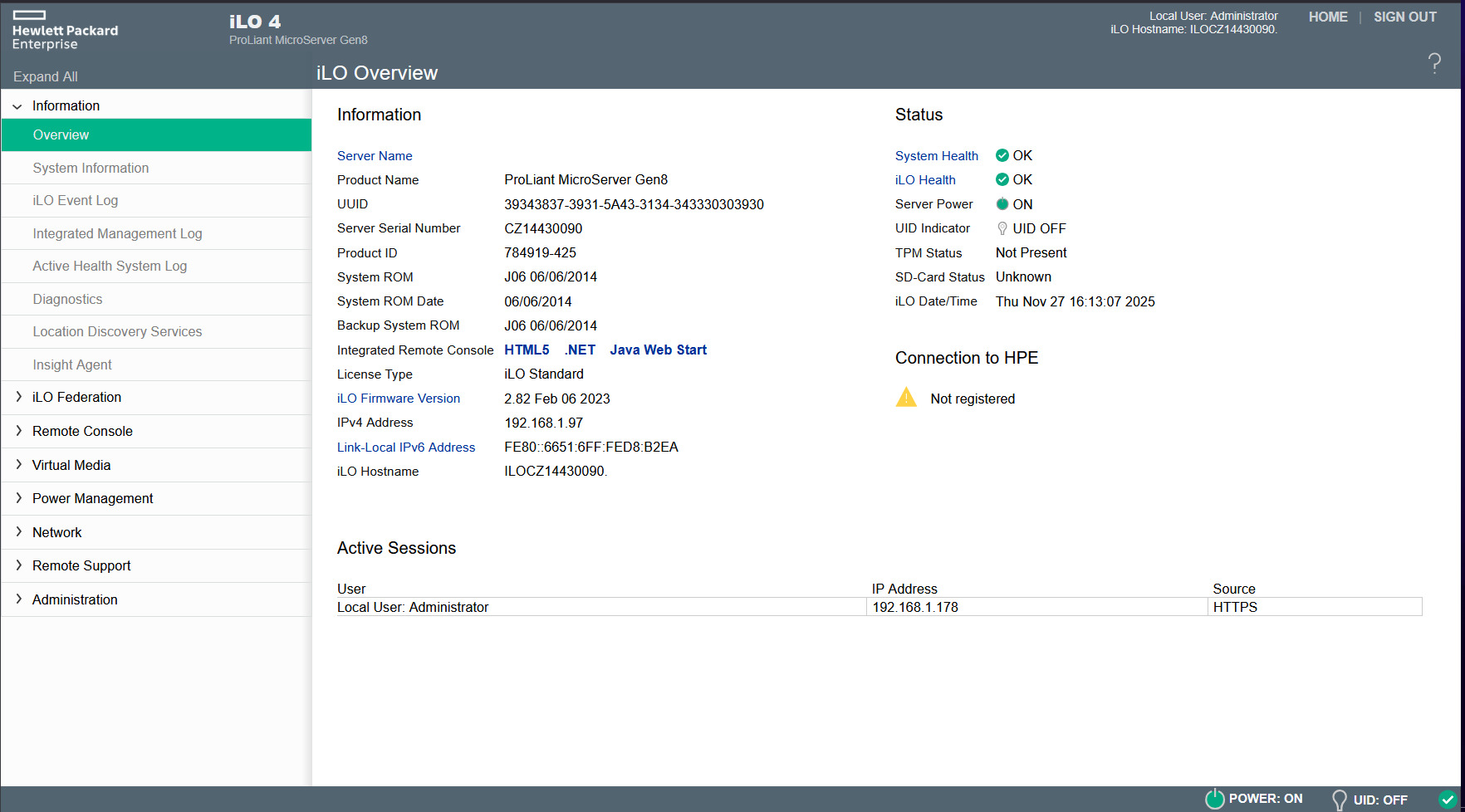
Task: Select System Information in the sidebar
Action: pos(91,168)
